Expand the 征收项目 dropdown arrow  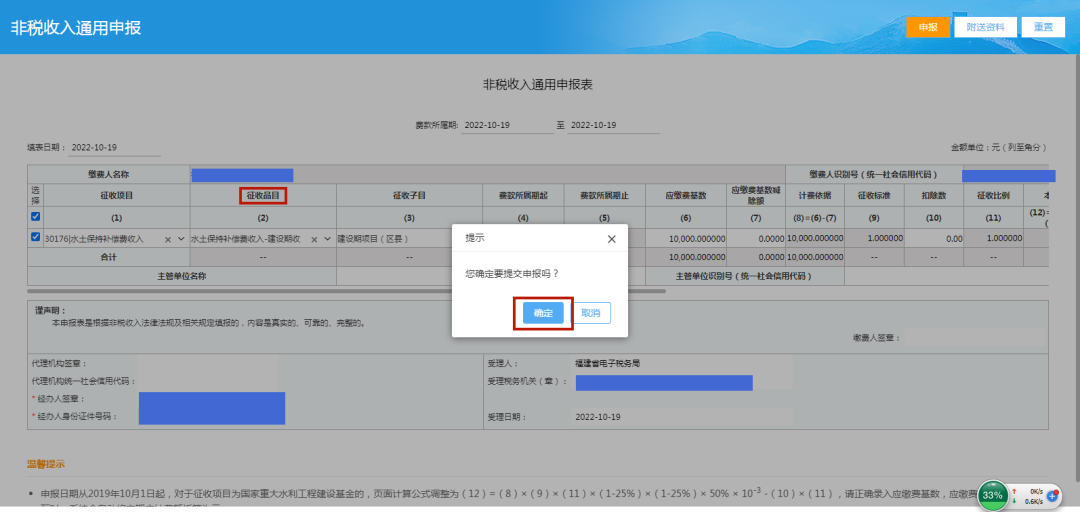tap(181, 240)
